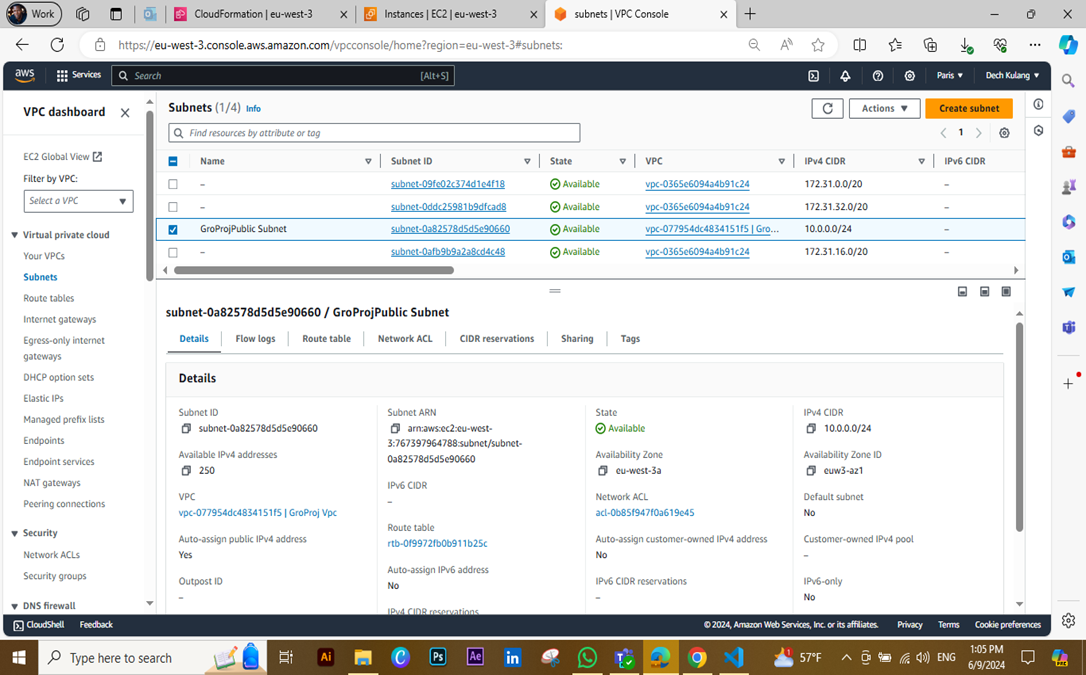Collapse the Virtual private cloud section
Image resolution: width=1086 pixels, height=675 pixels.
(x=15, y=235)
